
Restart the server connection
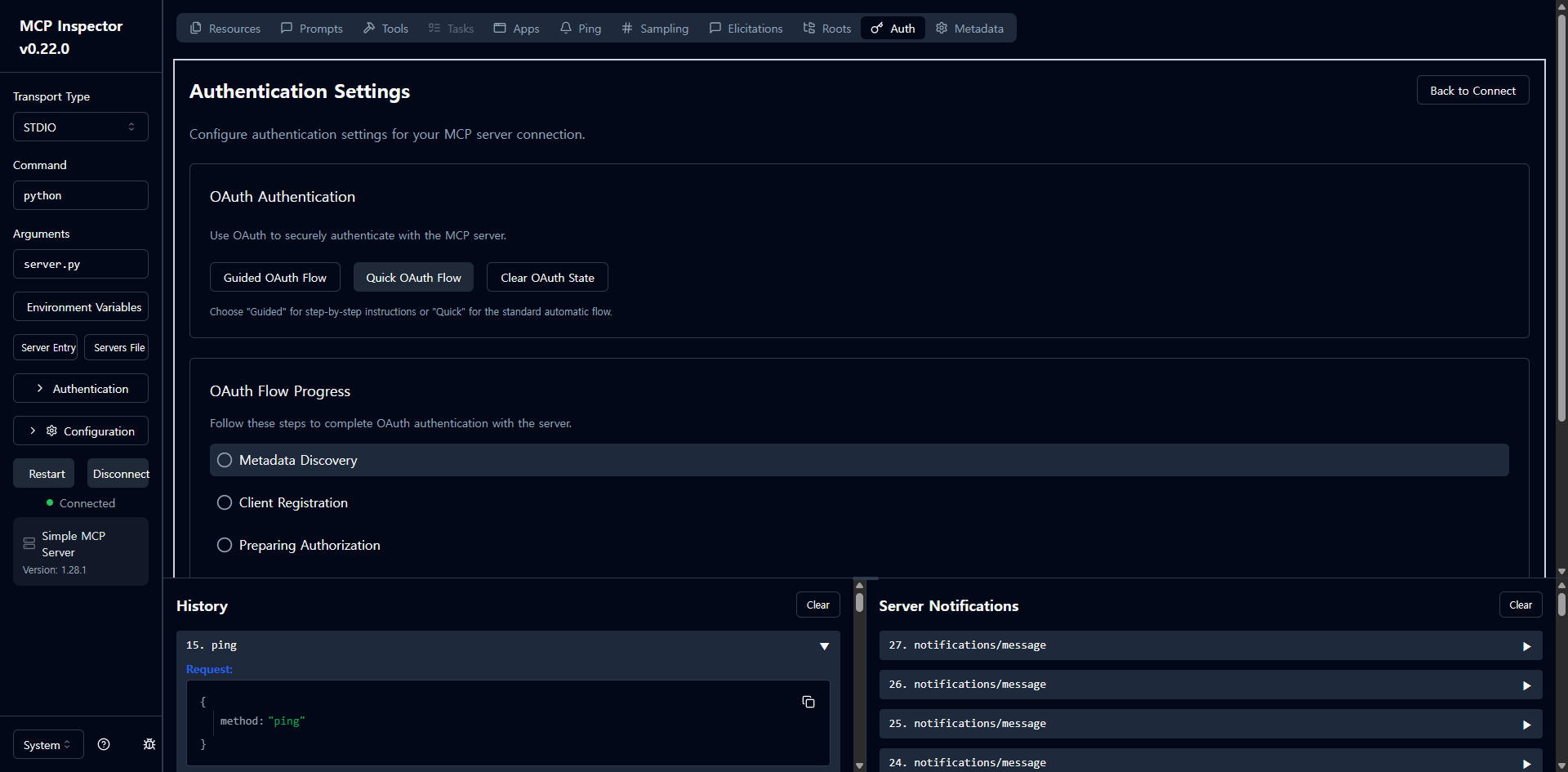point(44,473)
